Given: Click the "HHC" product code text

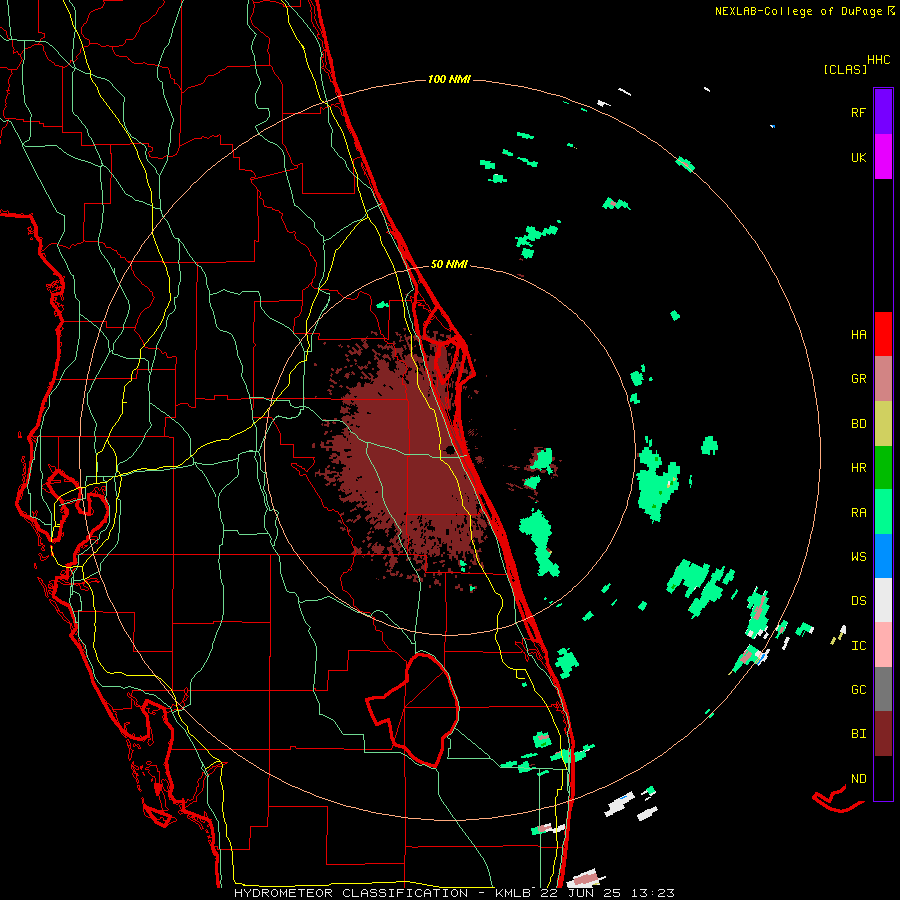Looking at the screenshot, I should tap(879, 60).
